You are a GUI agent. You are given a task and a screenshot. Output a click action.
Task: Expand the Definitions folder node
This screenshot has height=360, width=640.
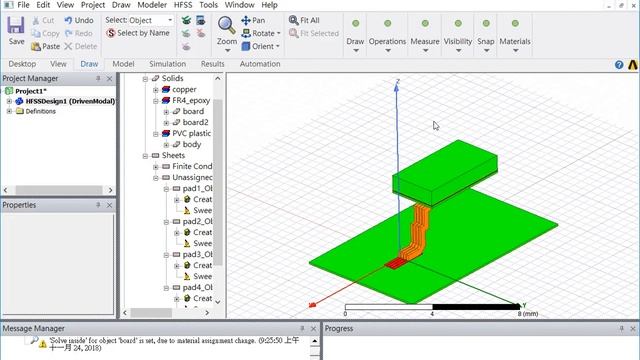(x=9, y=111)
